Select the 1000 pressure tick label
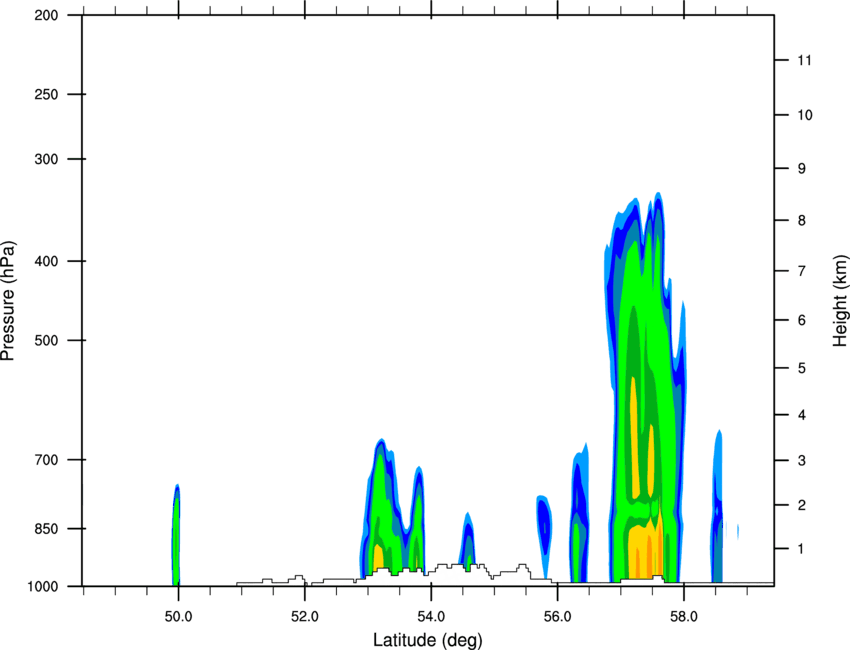 (x=42, y=587)
